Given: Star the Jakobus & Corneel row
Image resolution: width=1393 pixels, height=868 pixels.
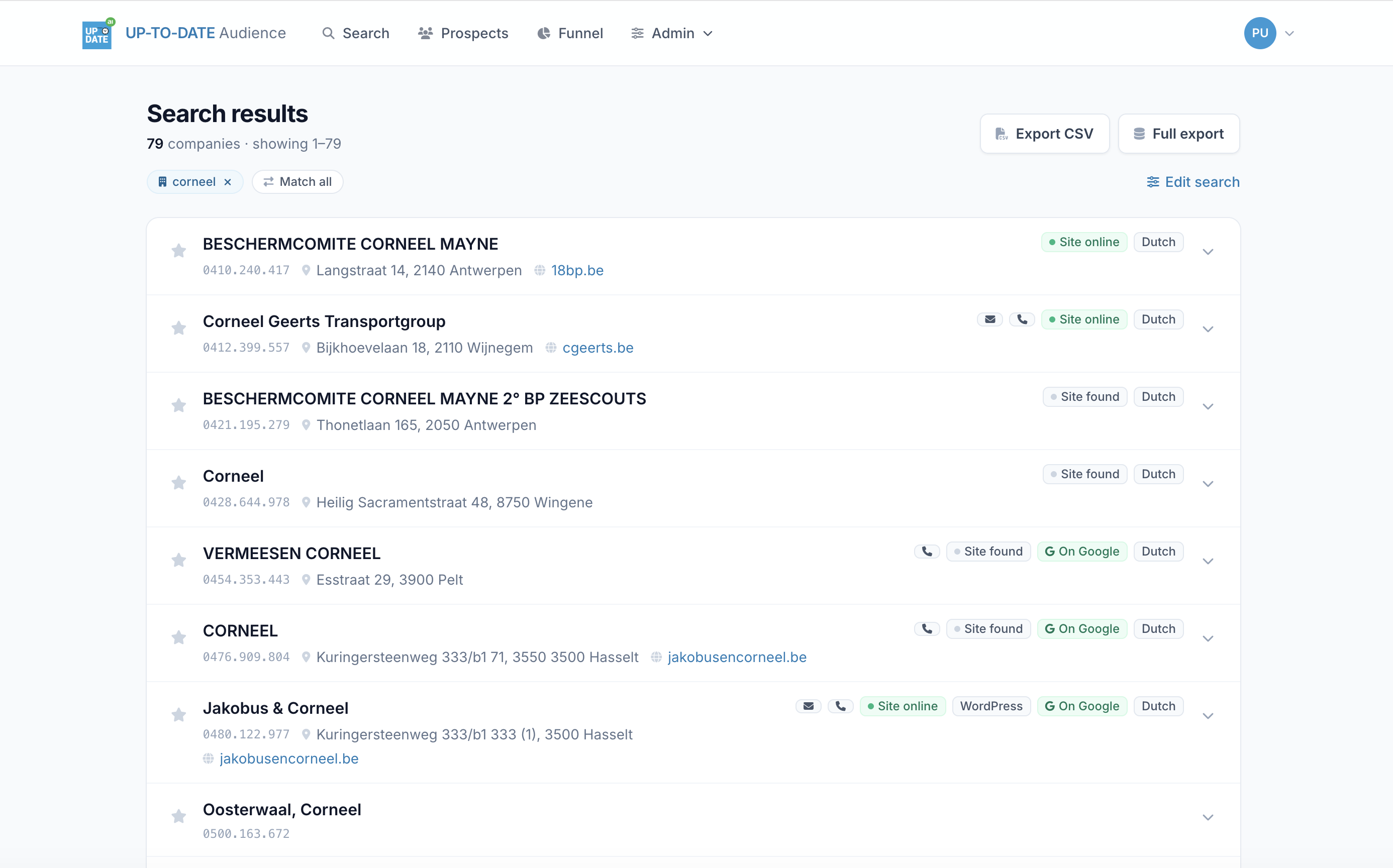Looking at the screenshot, I should click(178, 715).
